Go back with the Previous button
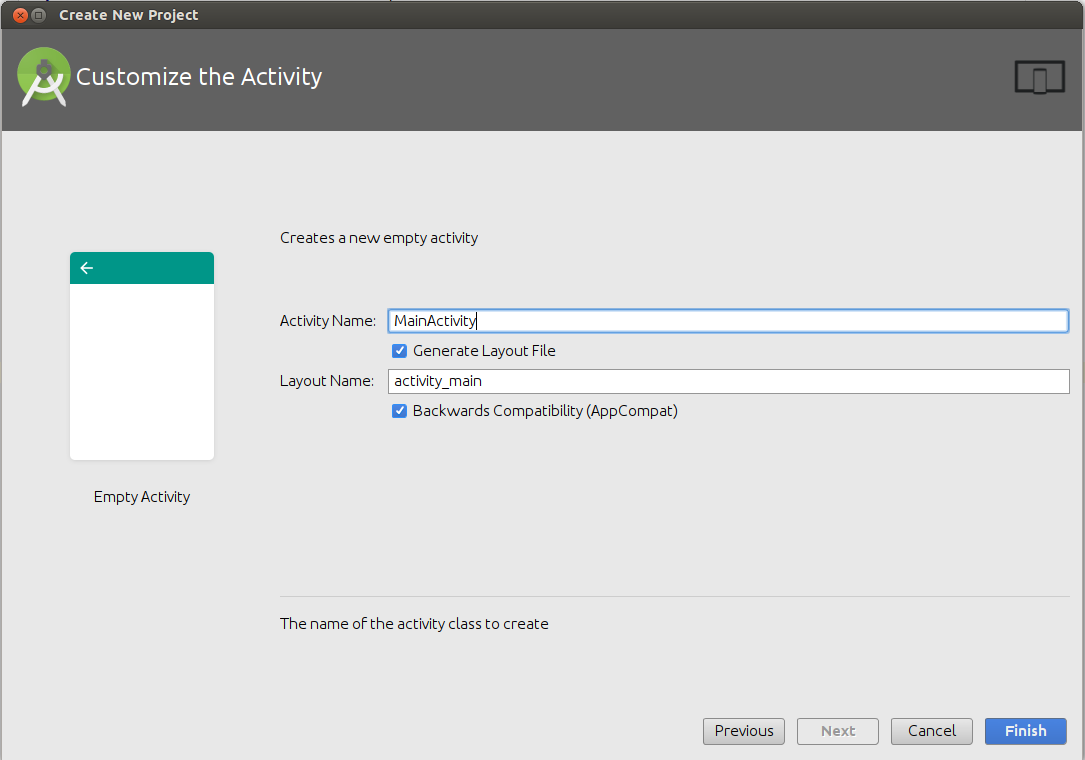 744,731
